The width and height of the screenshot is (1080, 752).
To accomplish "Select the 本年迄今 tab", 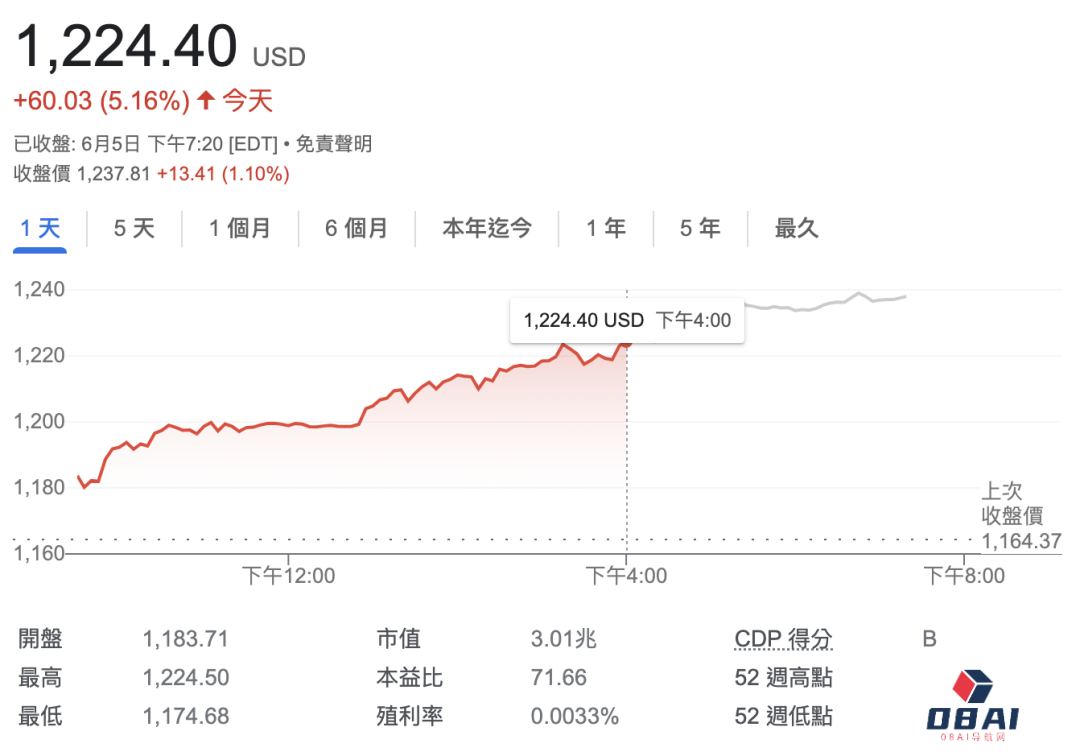I will point(487,228).
